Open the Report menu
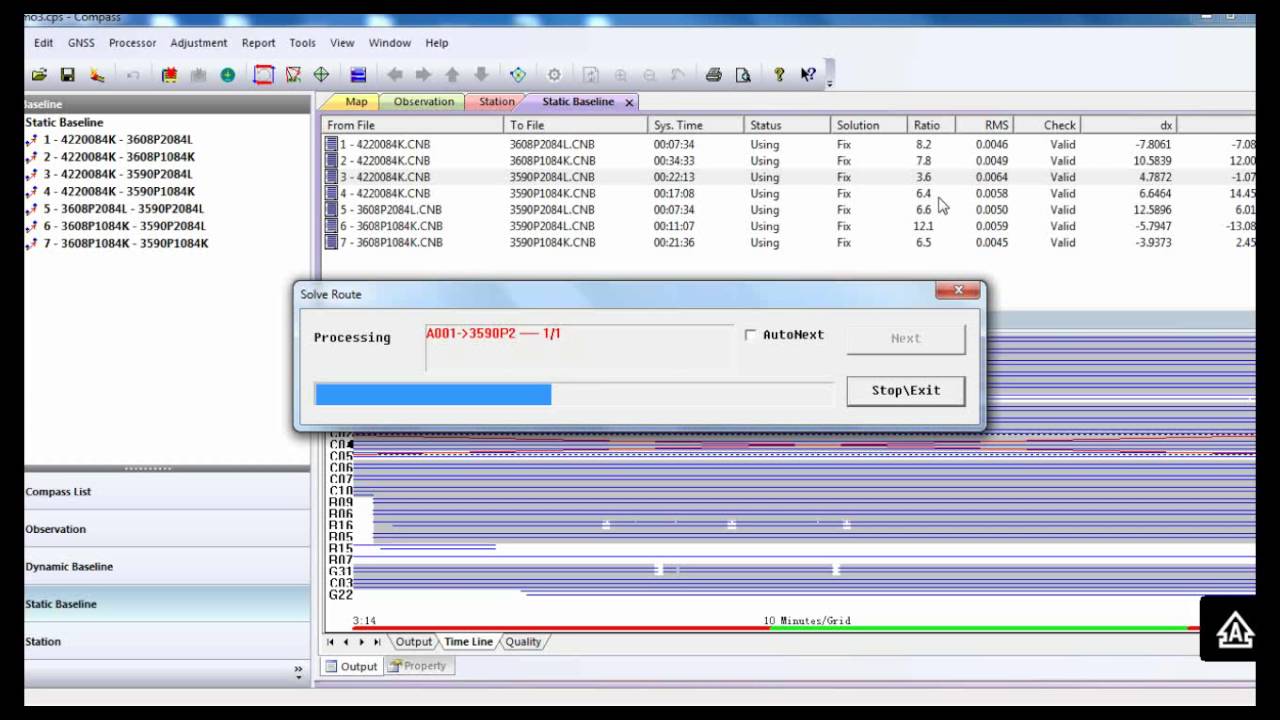Image resolution: width=1280 pixels, height=720 pixels. tap(258, 43)
